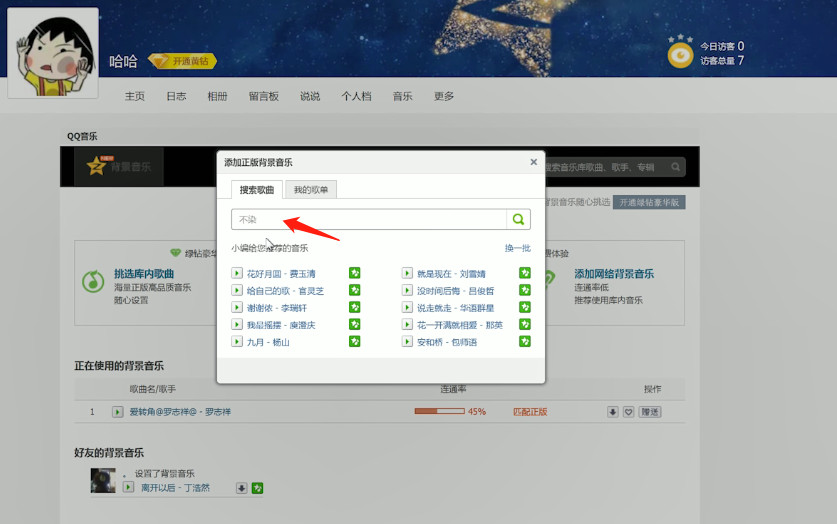Play 就是现在 - 刘雪婧 preview
This screenshot has height=524, width=837.
[x=407, y=273]
